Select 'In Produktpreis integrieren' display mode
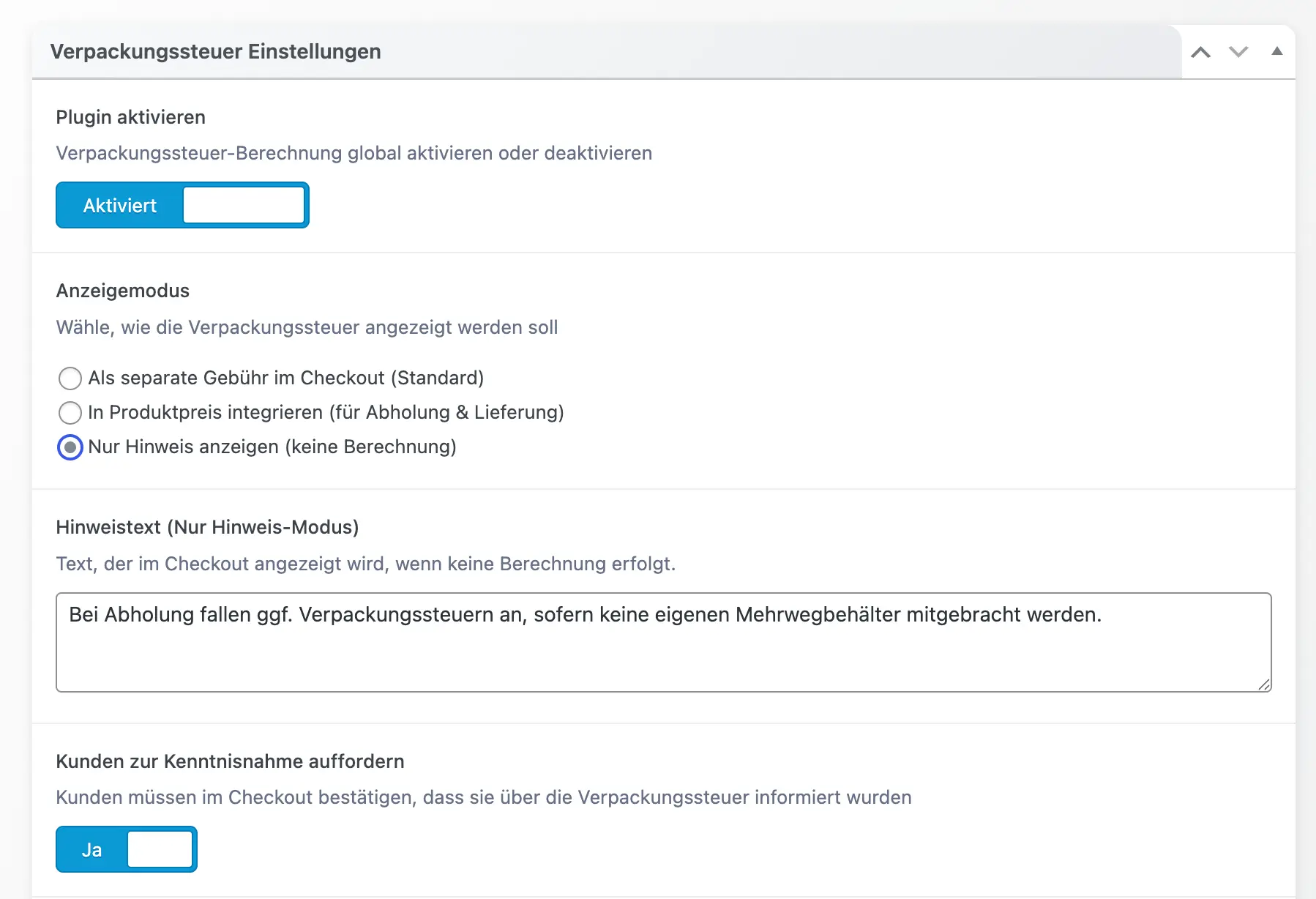 (70, 413)
